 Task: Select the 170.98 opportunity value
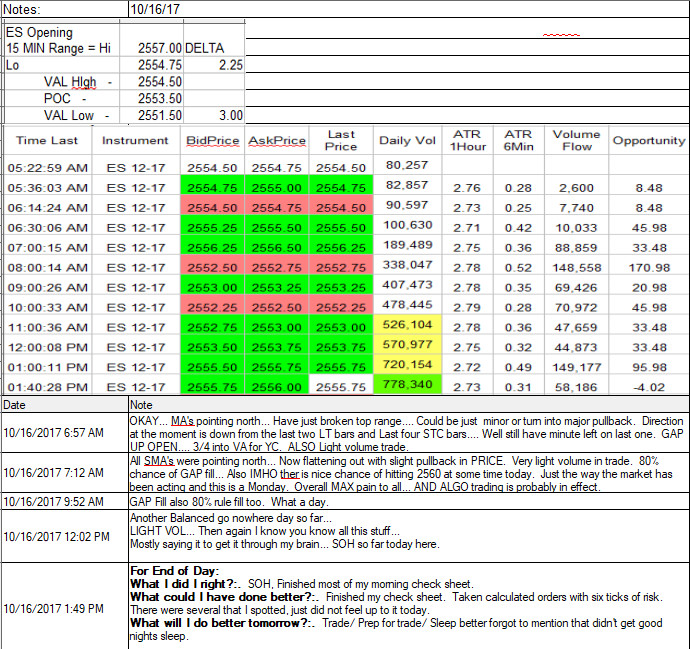[649, 268]
